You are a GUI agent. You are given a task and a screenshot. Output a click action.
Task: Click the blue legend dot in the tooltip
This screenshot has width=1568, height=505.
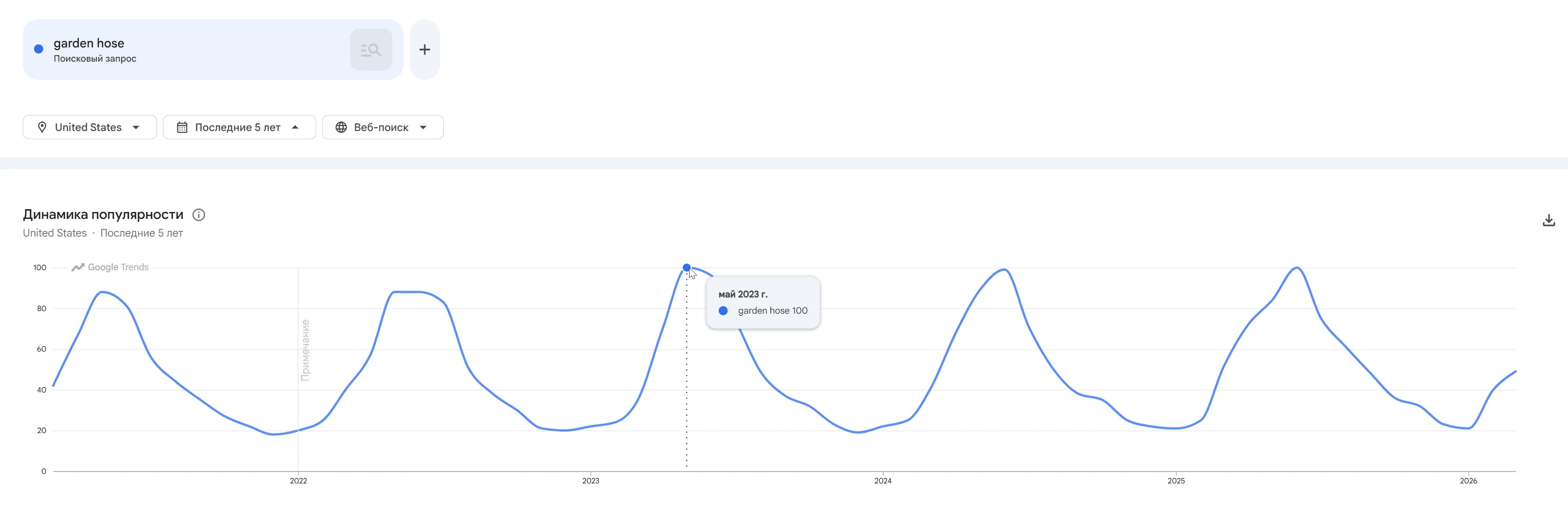click(x=723, y=310)
